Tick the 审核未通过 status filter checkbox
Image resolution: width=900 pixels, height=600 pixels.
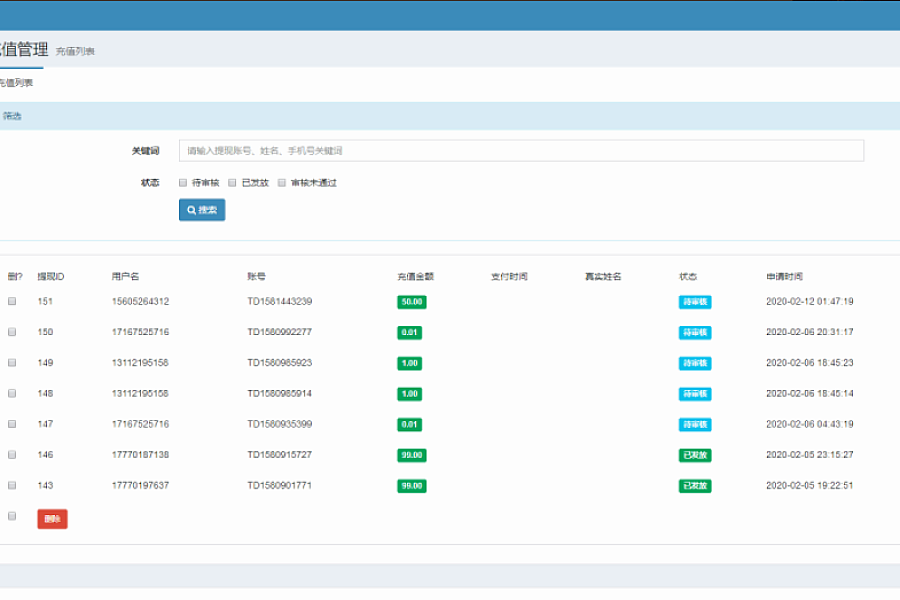(282, 183)
